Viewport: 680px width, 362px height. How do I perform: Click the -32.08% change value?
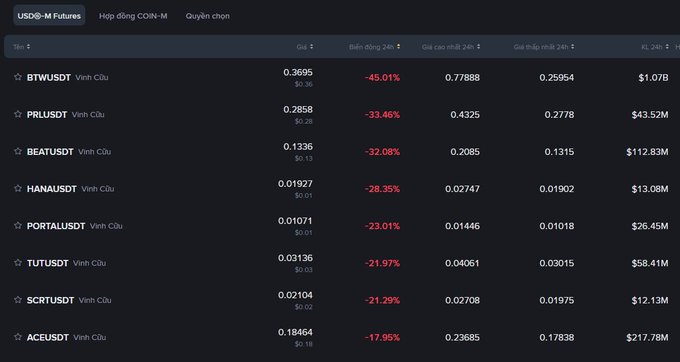[382, 152]
